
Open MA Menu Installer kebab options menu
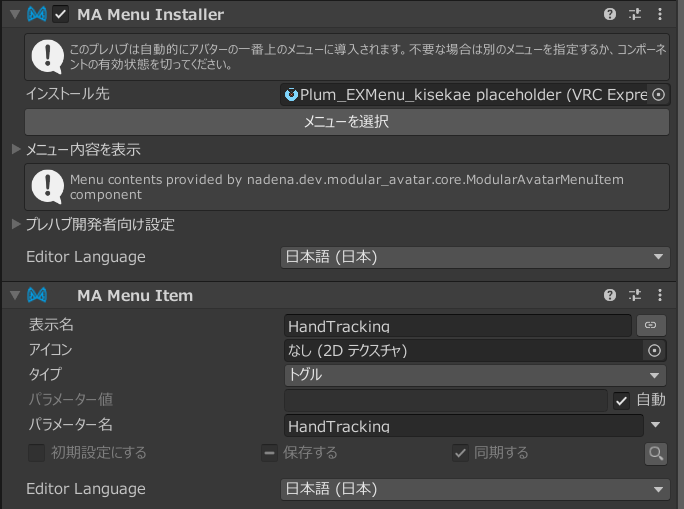tap(659, 14)
